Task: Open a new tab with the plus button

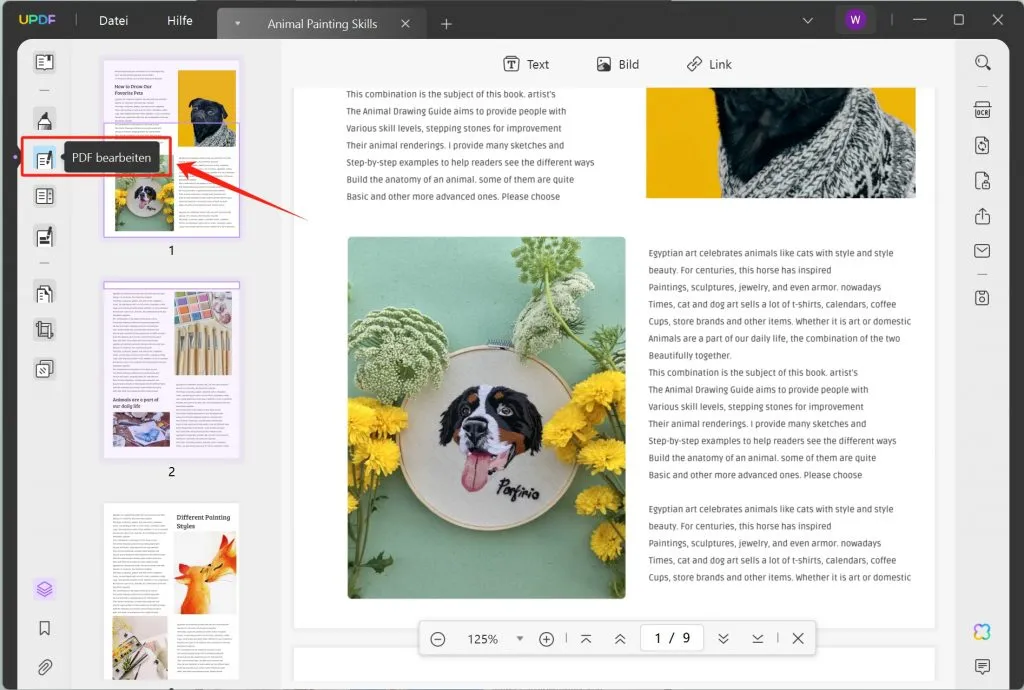Action: coord(446,23)
